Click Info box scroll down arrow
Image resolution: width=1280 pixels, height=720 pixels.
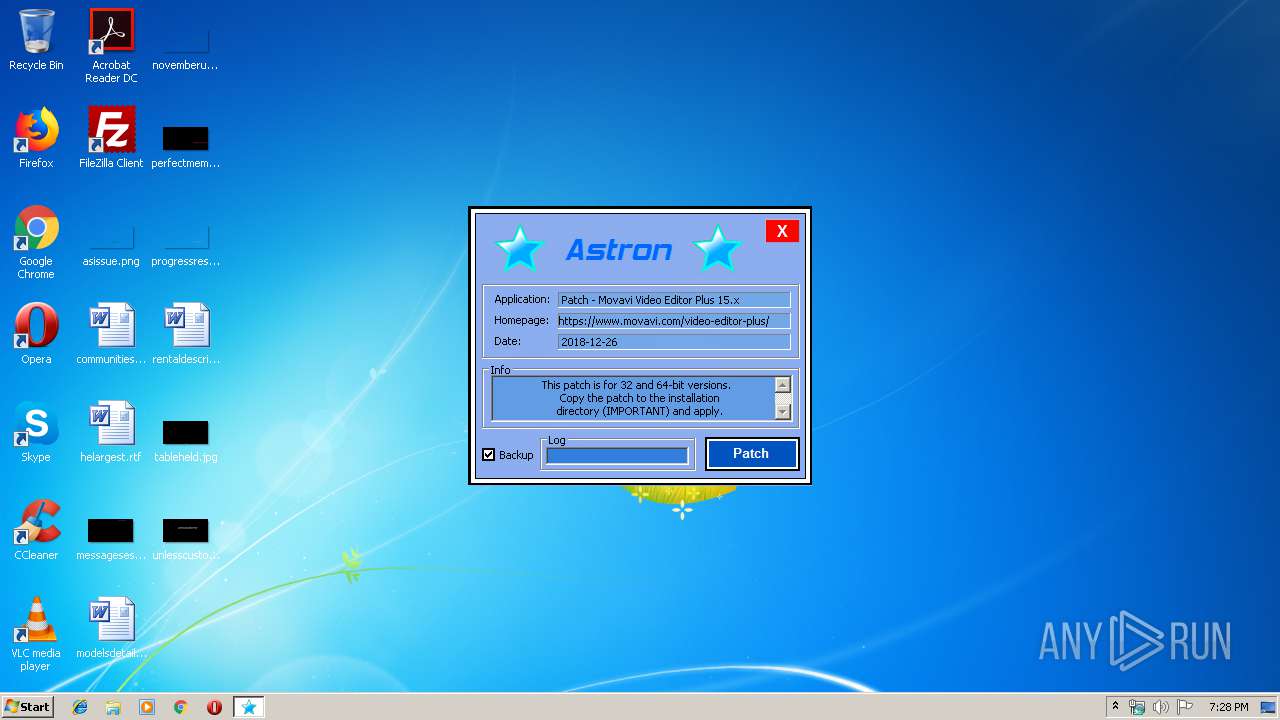(x=783, y=411)
